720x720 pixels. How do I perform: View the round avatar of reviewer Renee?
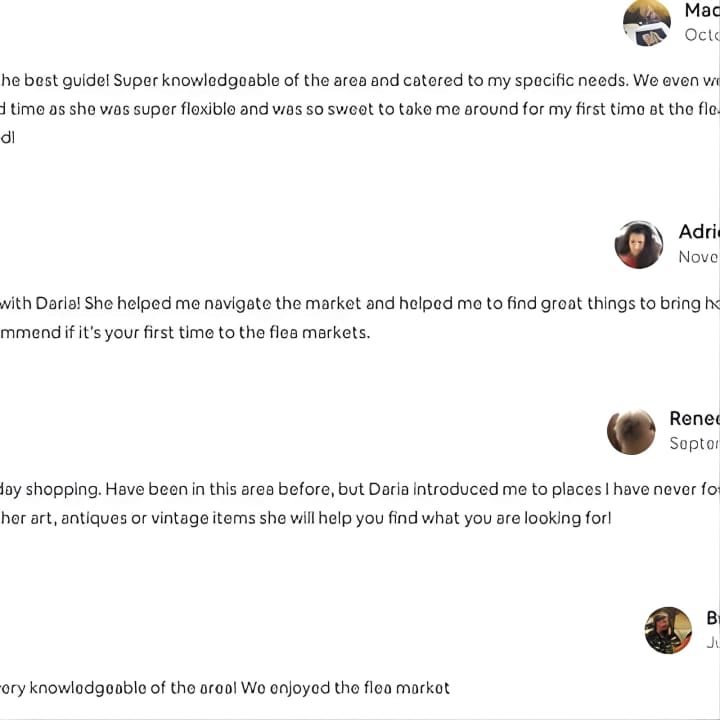click(x=631, y=432)
